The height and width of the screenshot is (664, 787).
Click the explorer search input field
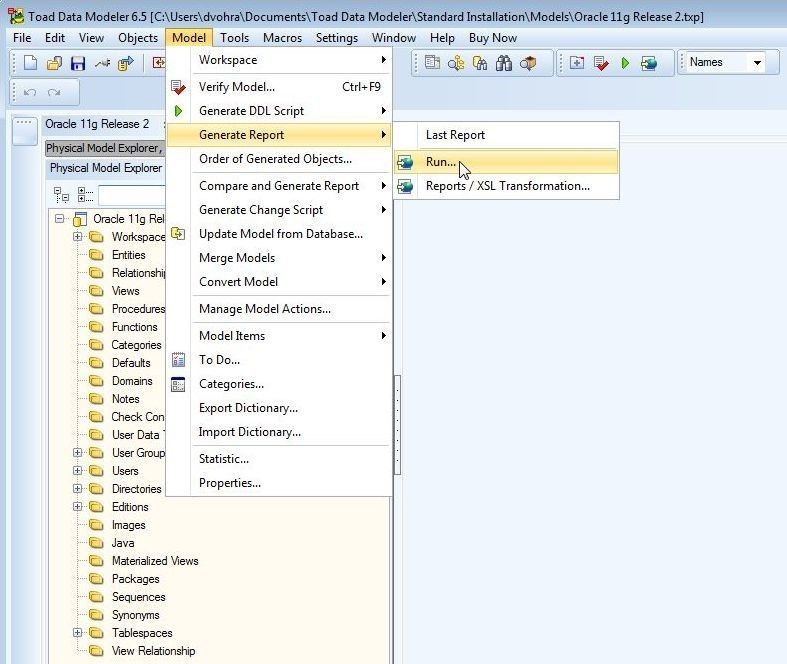[133, 195]
